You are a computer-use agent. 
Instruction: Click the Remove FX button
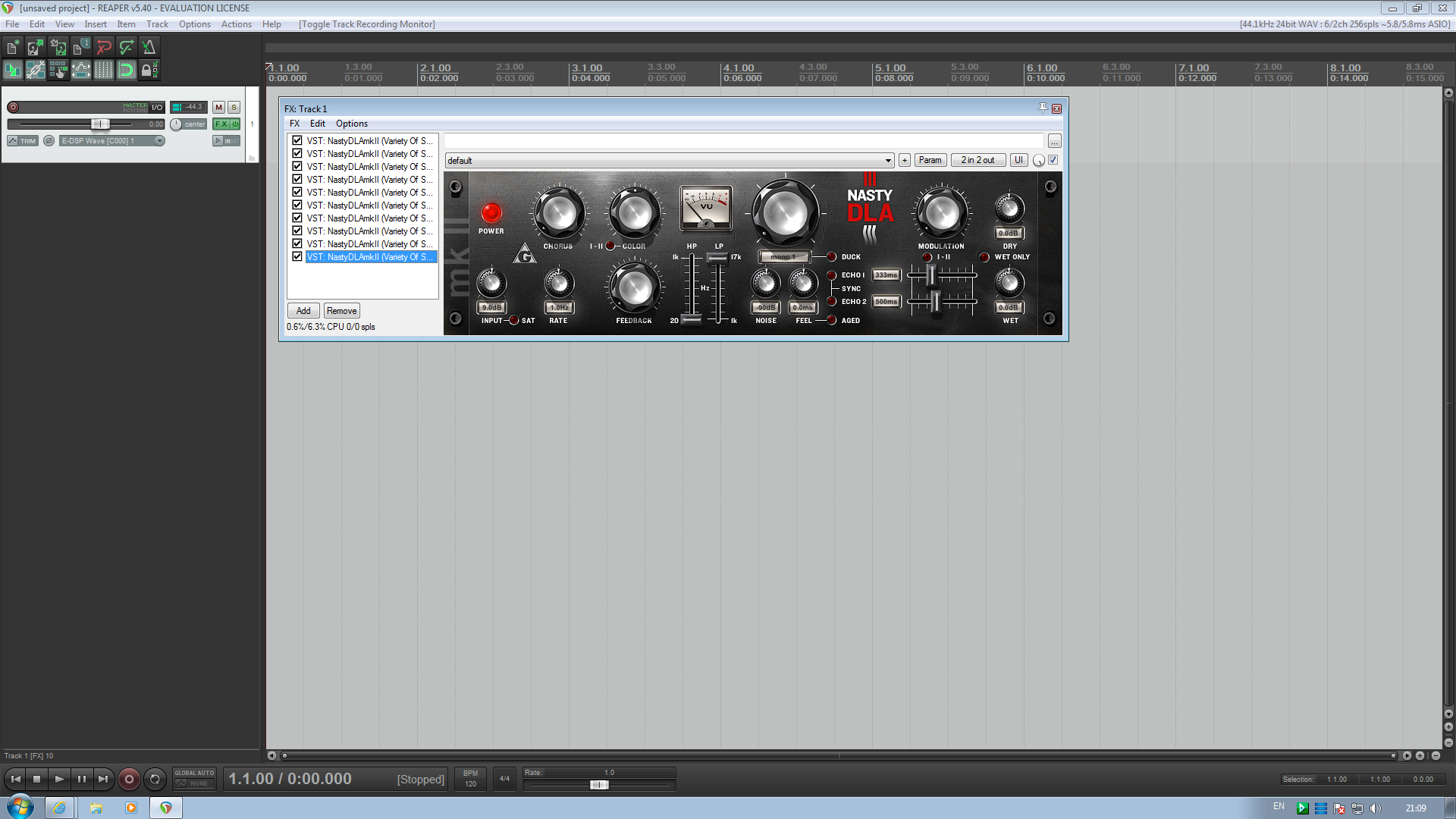point(341,311)
